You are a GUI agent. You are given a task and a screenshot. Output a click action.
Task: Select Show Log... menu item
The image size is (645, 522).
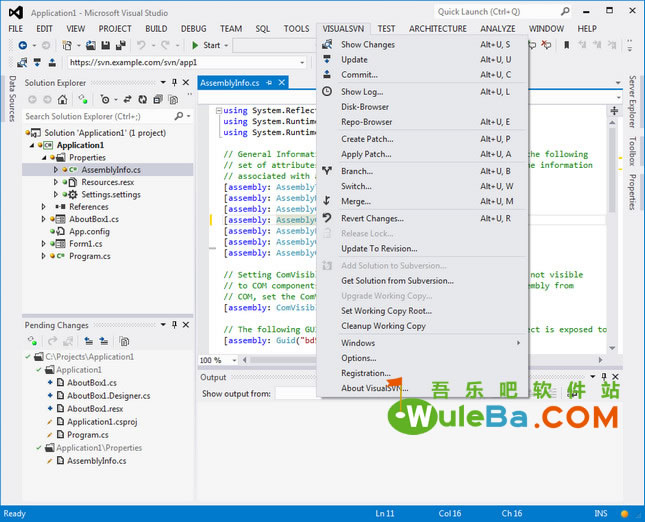tap(423, 91)
